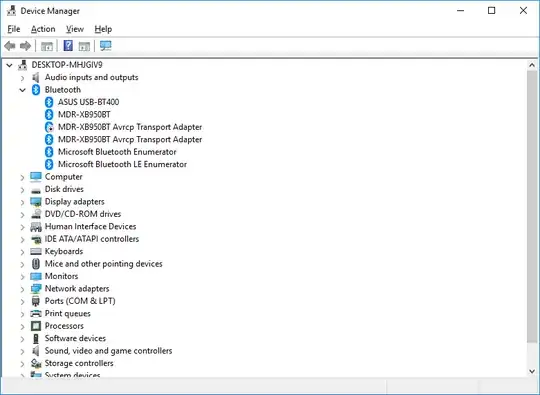This screenshot has height=395, width=540.
Task: Click the Action pane toolbar icon
Action: [x=84, y=46]
